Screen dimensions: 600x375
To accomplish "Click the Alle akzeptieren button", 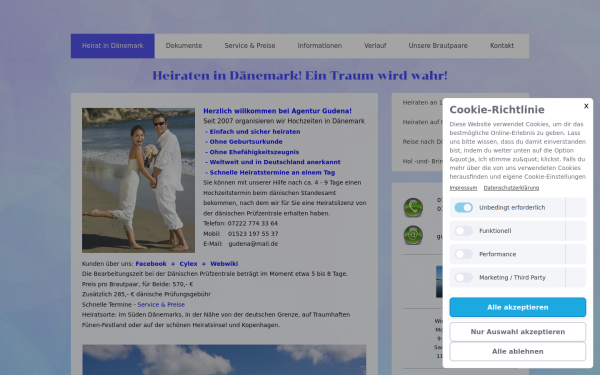I will coord(517,307).
